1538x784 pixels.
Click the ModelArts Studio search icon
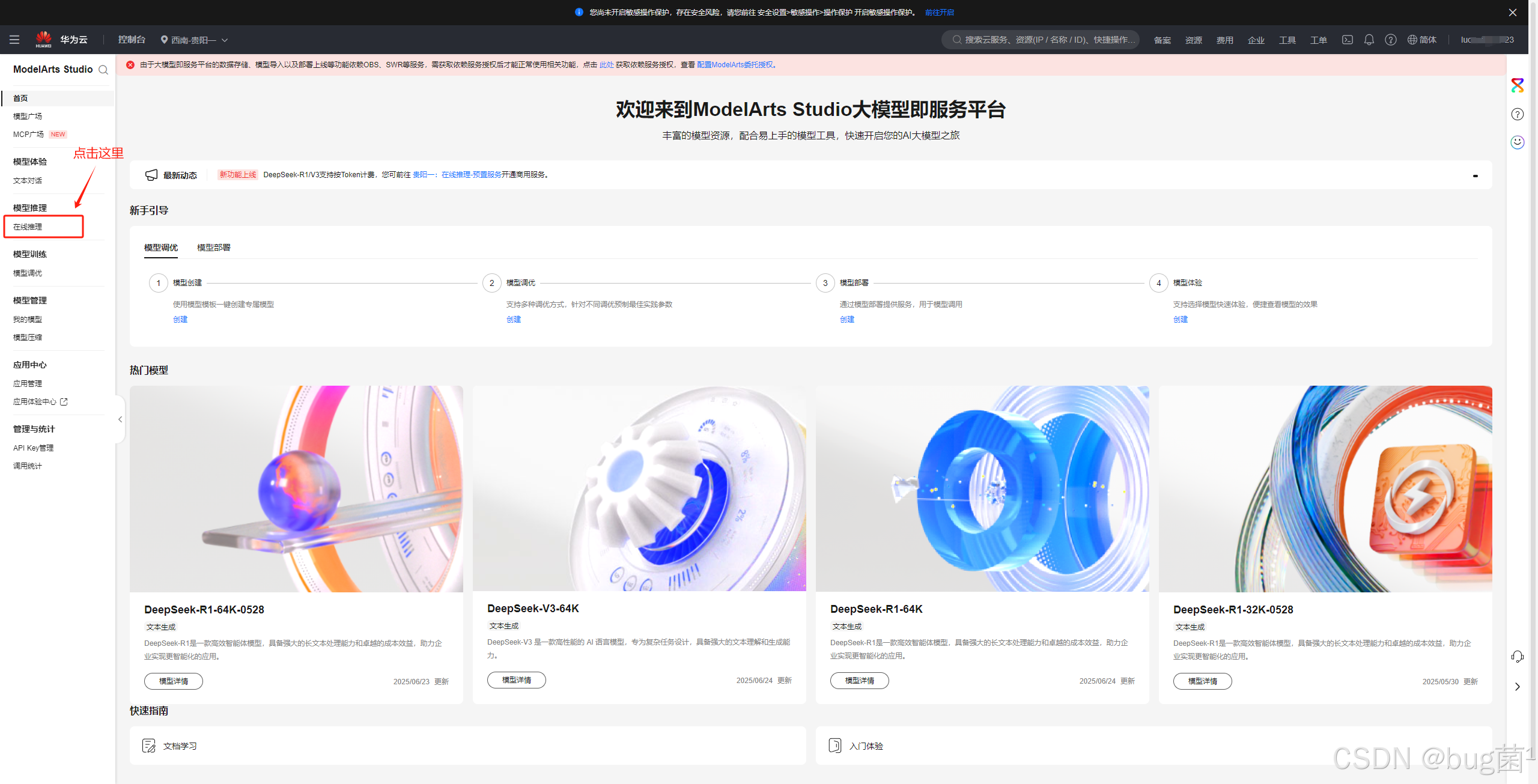(103, 70)
